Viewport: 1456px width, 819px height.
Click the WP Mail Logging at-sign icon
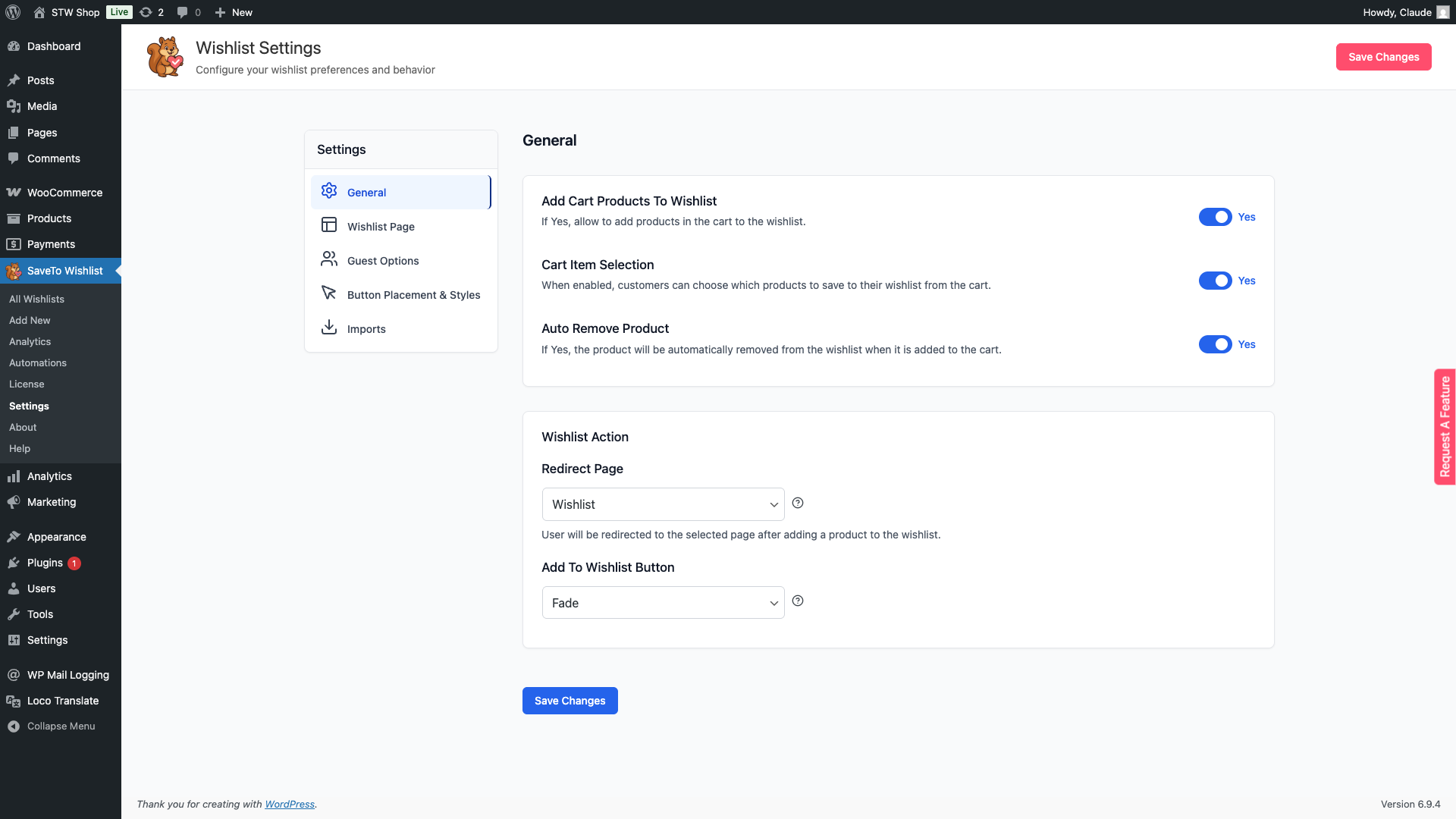click(14, 675)
